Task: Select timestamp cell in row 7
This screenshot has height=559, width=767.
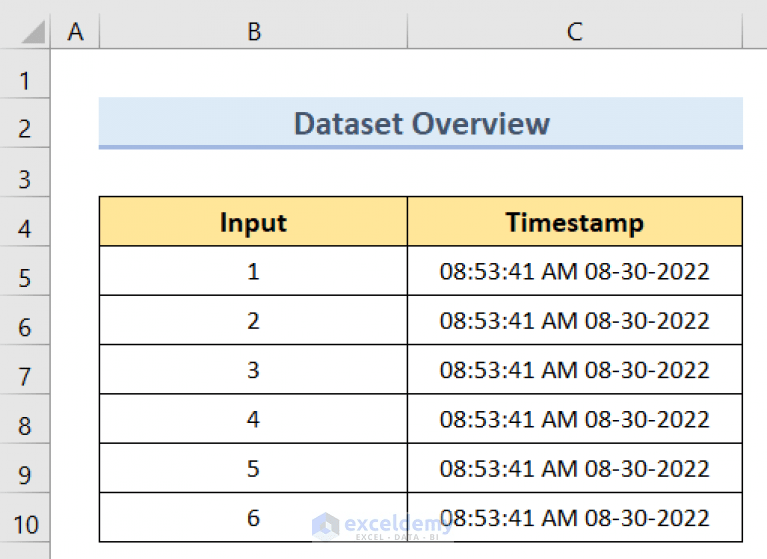Action: click(575, 370)
